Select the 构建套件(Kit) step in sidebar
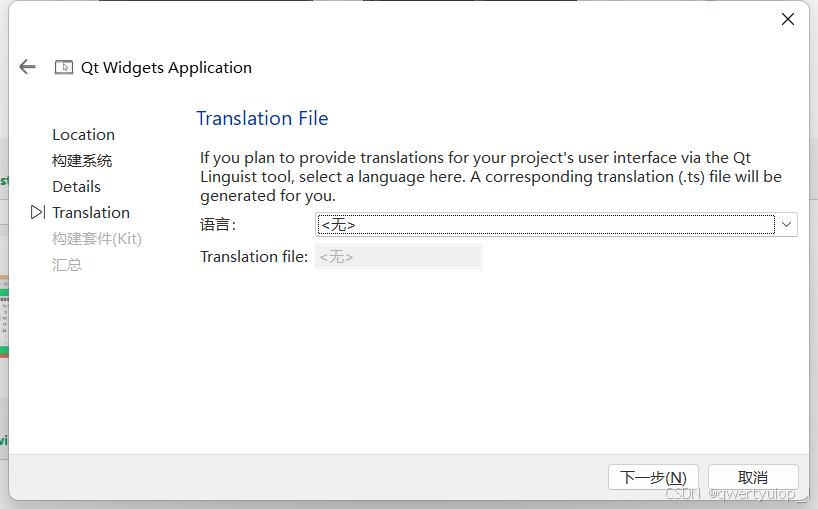Screen dimensions: 818x509 click(97, 239)
